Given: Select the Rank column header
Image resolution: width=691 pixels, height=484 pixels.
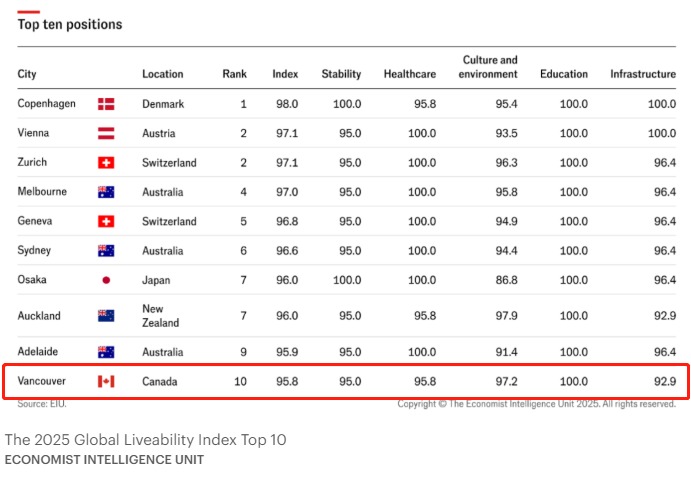Looking at the screenshot, I should [x=234, y=74].
